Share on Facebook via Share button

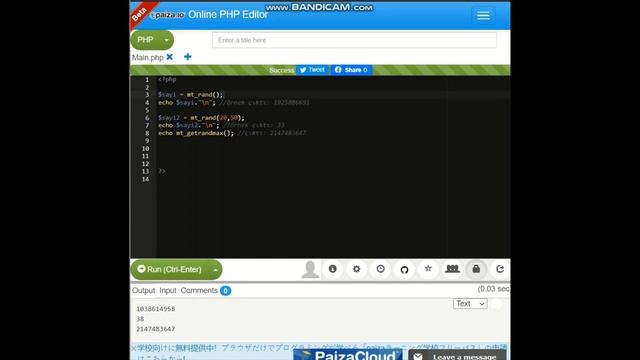(x=351, y=70)
